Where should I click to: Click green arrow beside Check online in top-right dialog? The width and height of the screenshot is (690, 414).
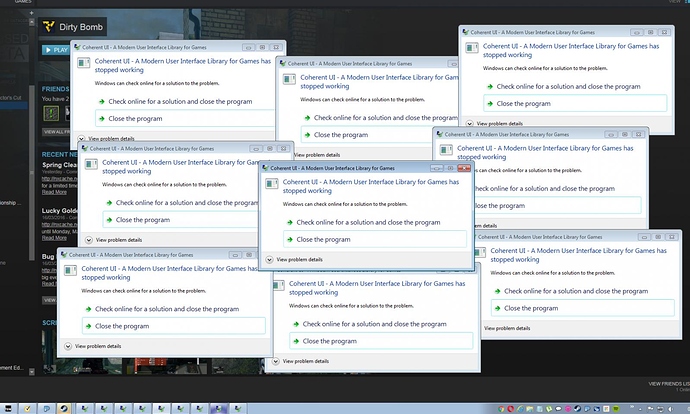point(488,86)
